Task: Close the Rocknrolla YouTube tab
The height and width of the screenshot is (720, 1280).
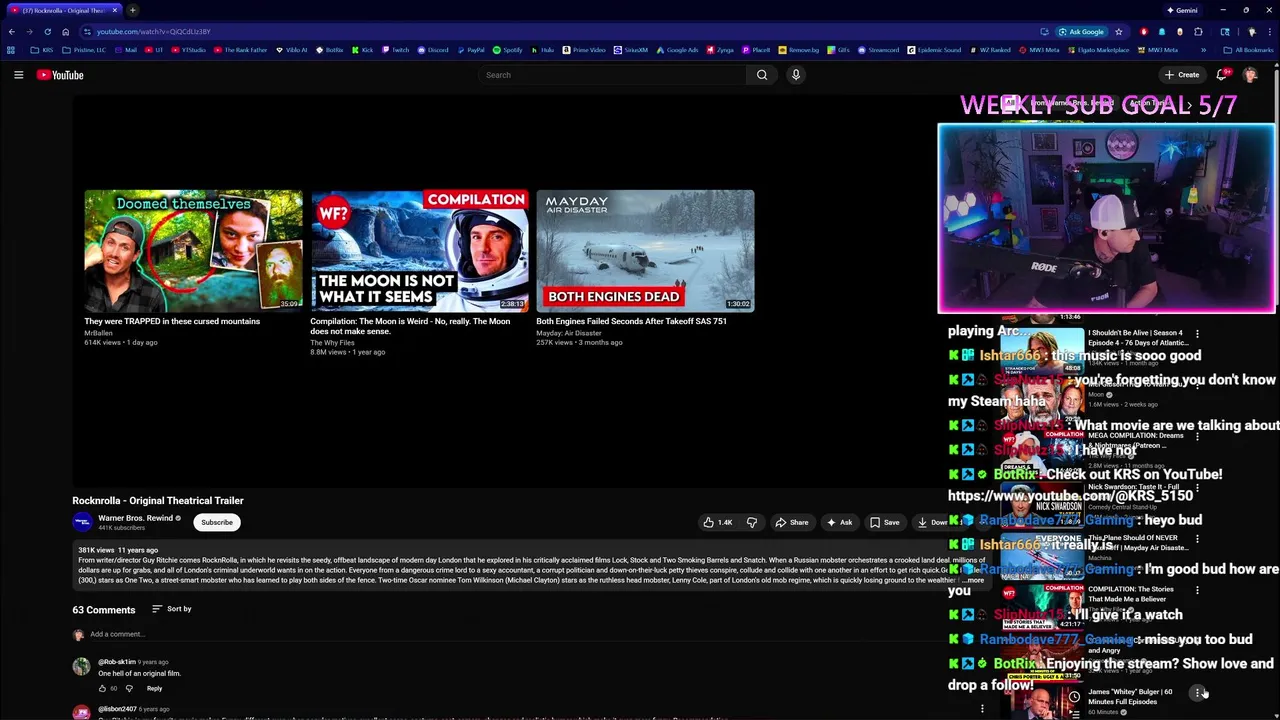Action: point(114,10)
